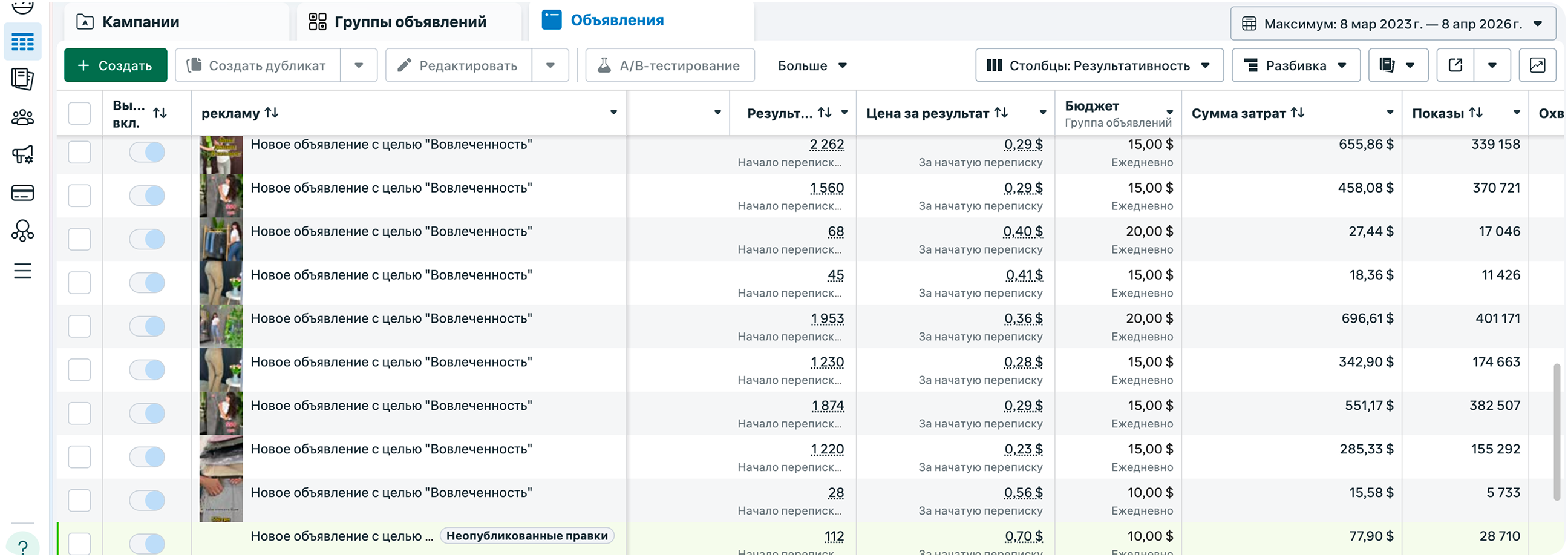Open the 'Создать дубликат' dropdown arrow

359,65
